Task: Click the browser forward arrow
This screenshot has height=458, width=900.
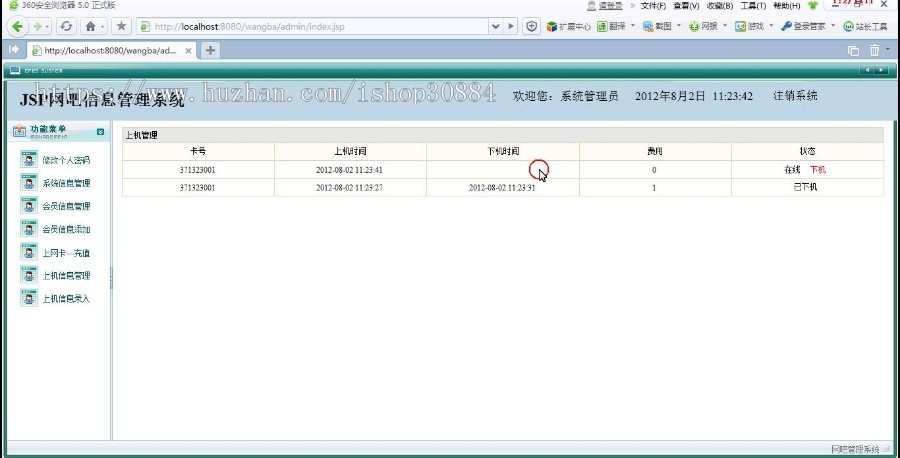Action: tap(37, 26)
